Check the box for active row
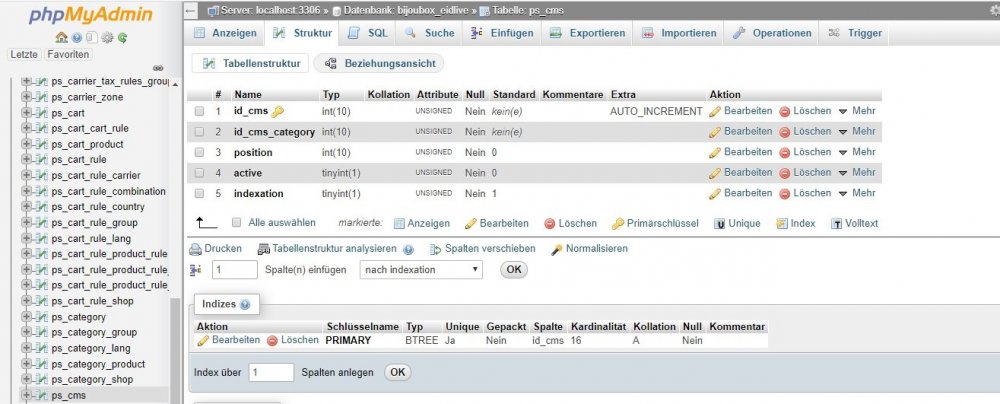1000x404 pixels. pos(199,173)
